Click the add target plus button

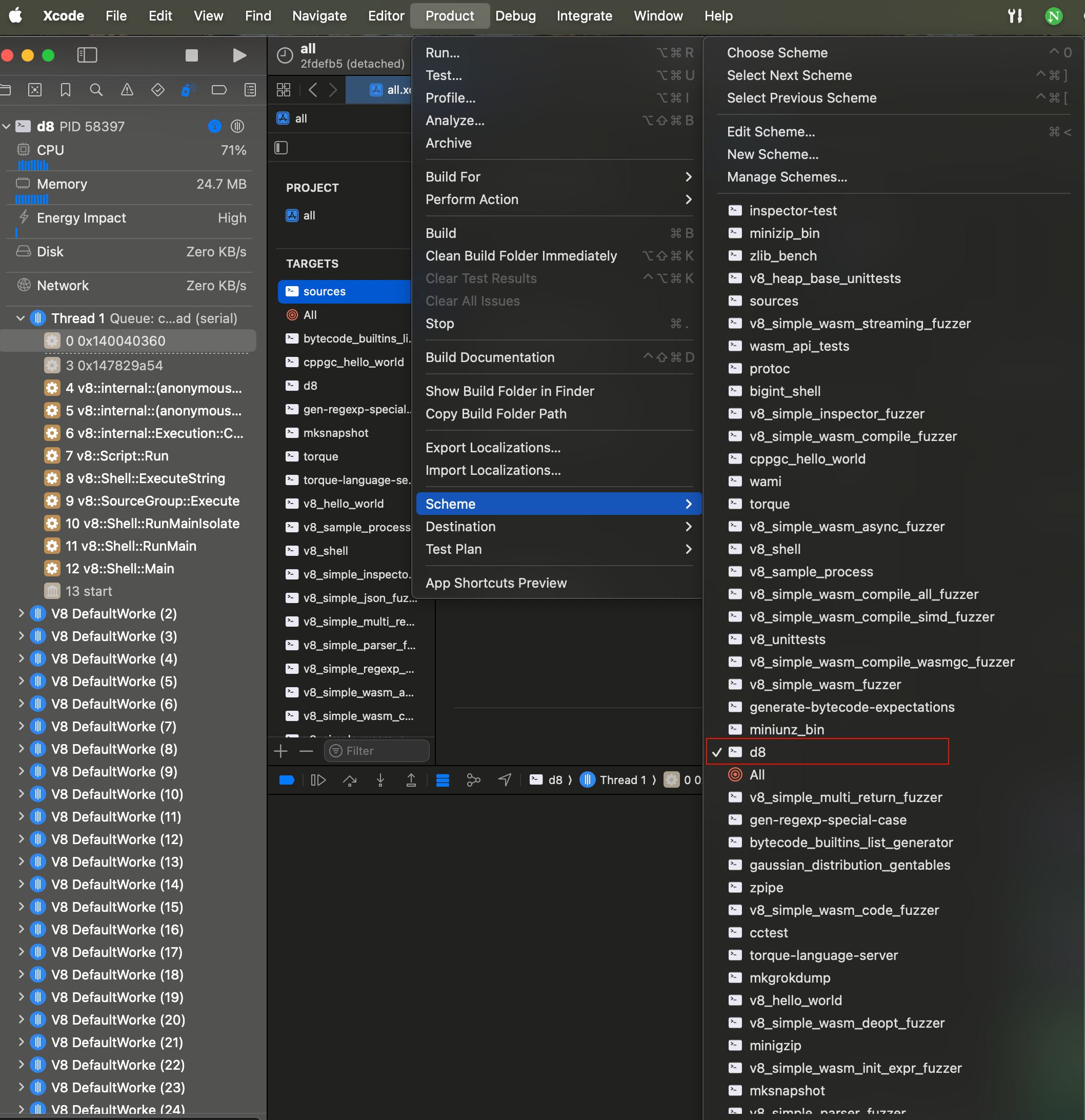[281, 751]
